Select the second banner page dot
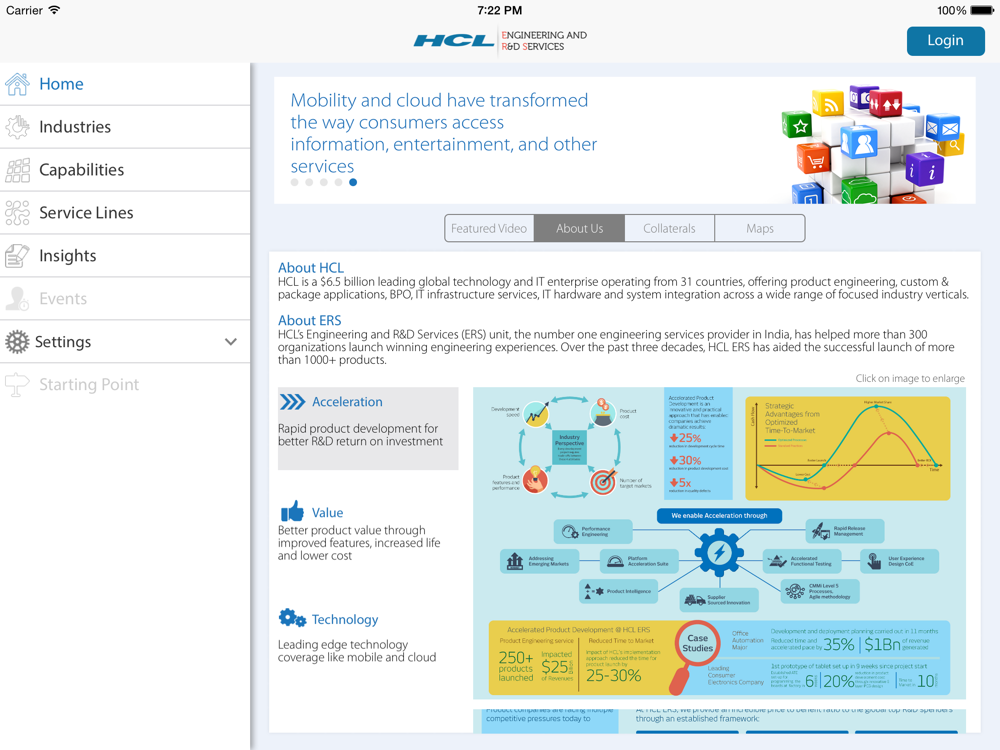 [x=309, y=182]
